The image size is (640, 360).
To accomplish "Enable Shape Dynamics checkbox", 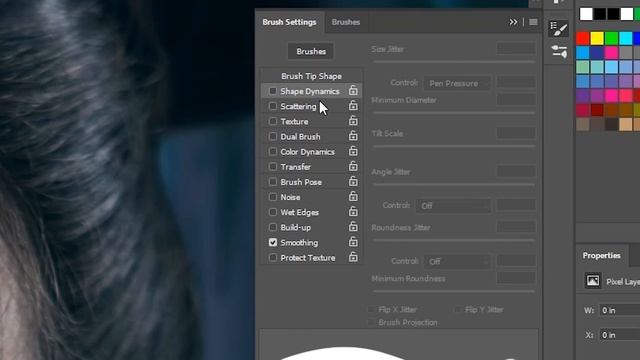I will [273, 91].
